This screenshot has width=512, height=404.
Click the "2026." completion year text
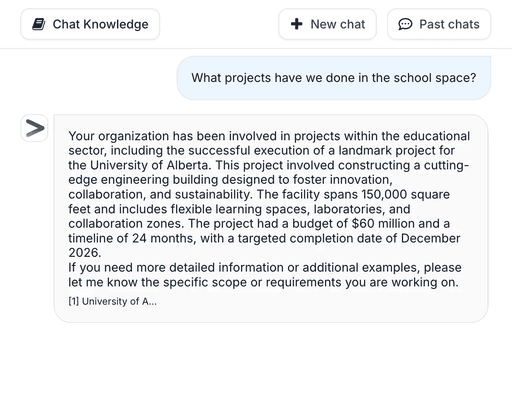coord(85,253)
